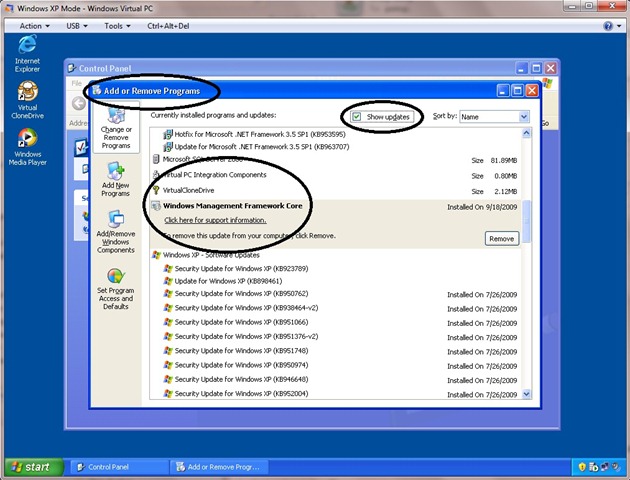
Task: Toggle the Show updates checkbox
Action: (x=356, y=117)
